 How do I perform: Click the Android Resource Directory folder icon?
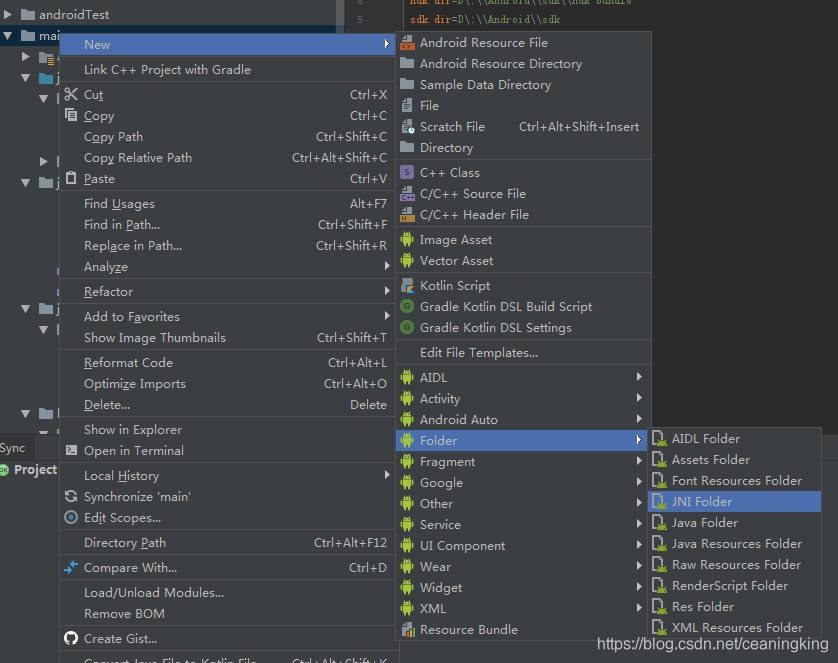407,64
